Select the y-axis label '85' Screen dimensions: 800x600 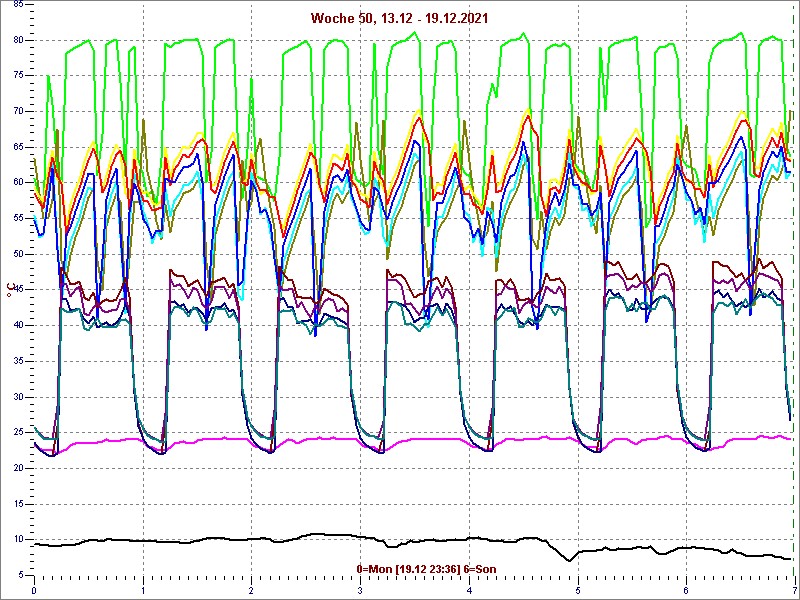pos(18,5)
